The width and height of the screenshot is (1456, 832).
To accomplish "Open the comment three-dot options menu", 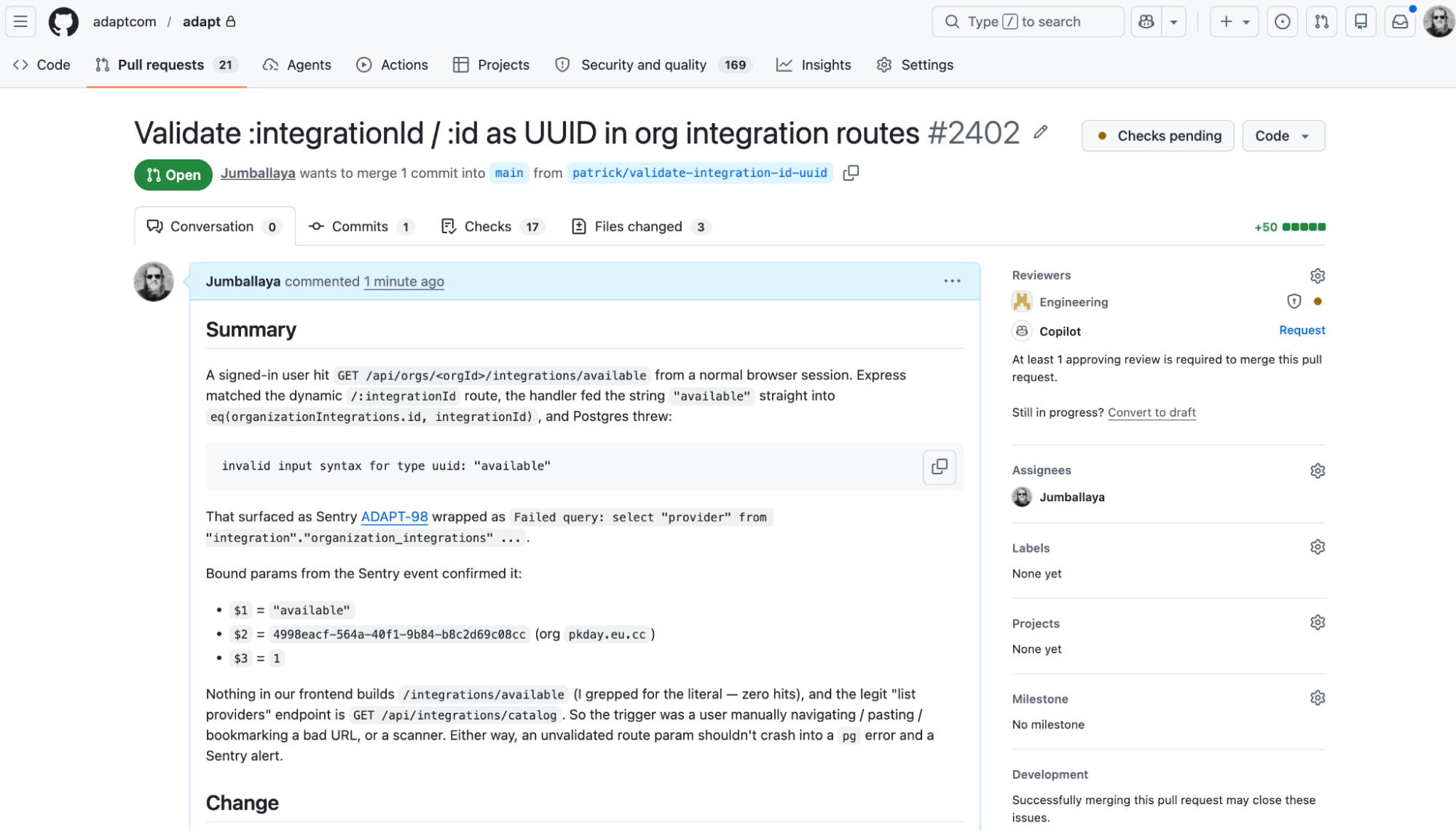I will pos(953,281).
